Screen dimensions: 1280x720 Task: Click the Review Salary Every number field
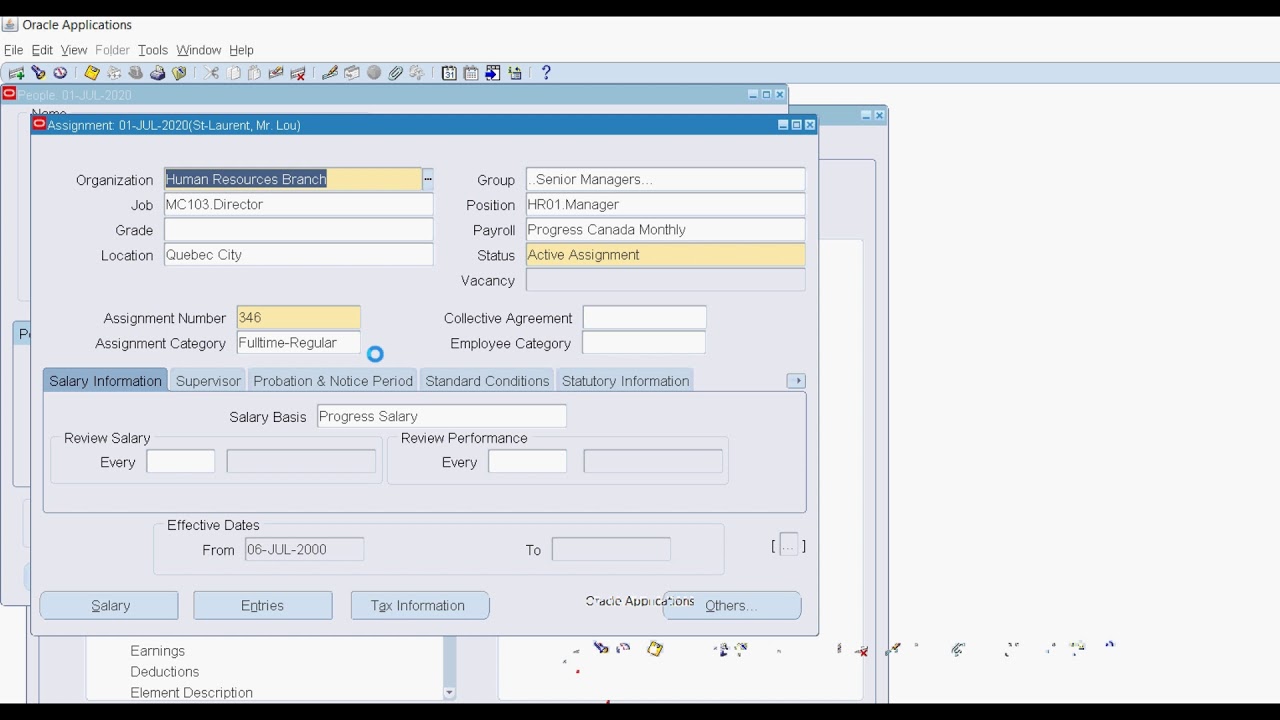tap(180, 462)
